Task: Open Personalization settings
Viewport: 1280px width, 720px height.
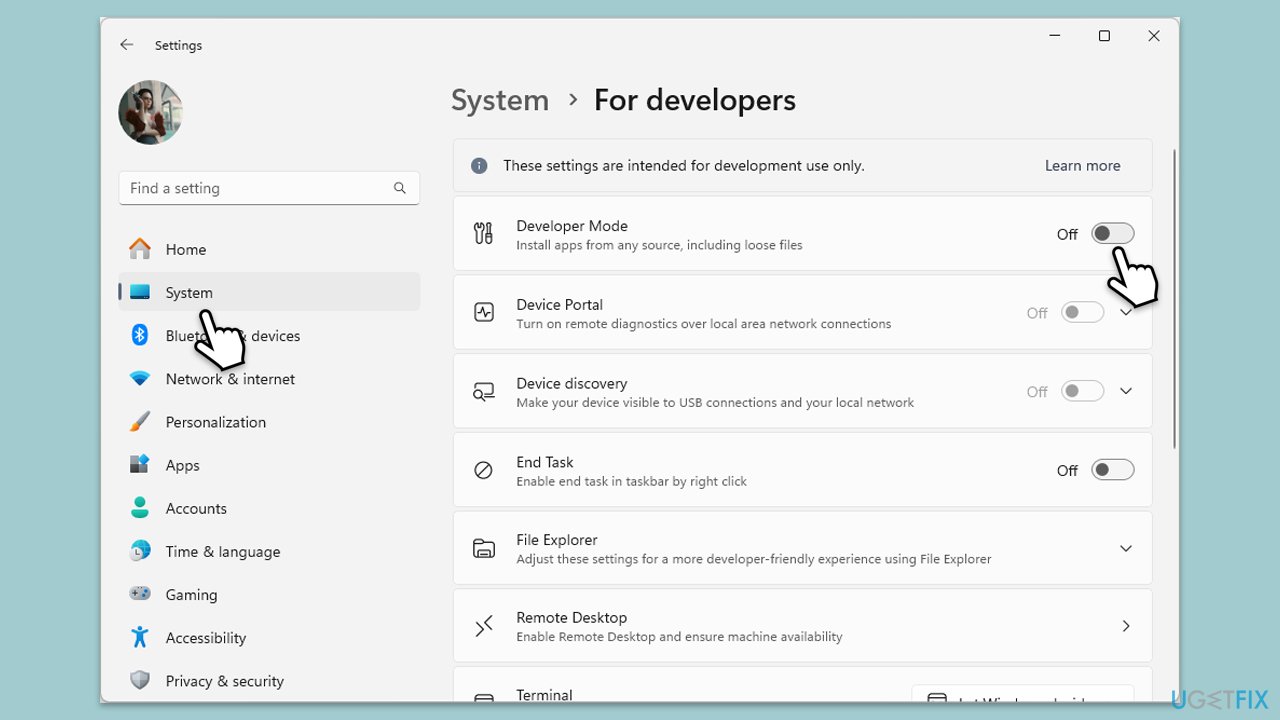Action: coord(269,421)
